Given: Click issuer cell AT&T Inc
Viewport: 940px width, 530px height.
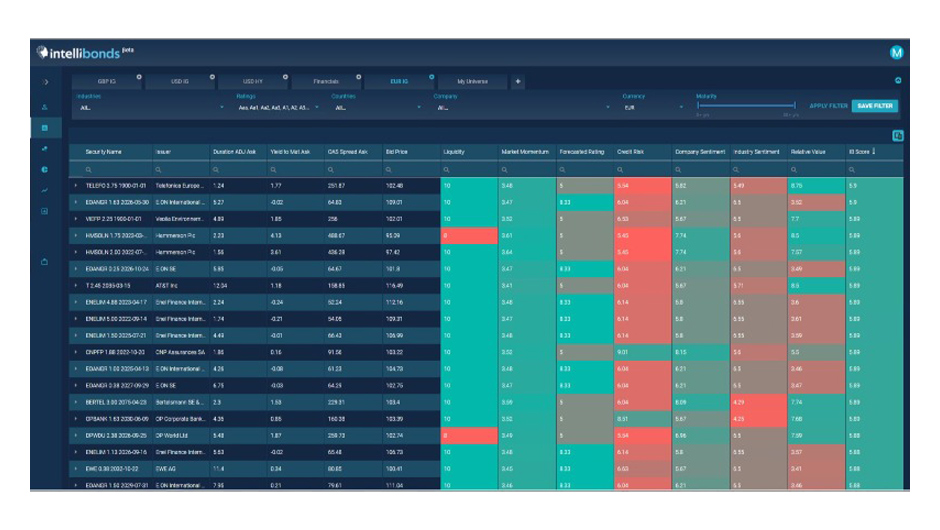Looking at the screenshot, I should (x=180, y=286).
